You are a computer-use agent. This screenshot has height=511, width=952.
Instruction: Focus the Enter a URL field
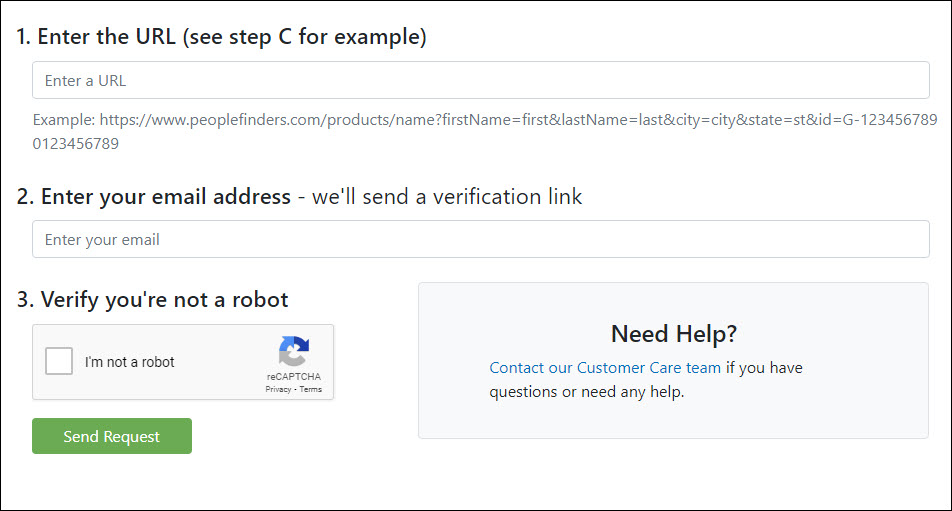pos(480,80)
